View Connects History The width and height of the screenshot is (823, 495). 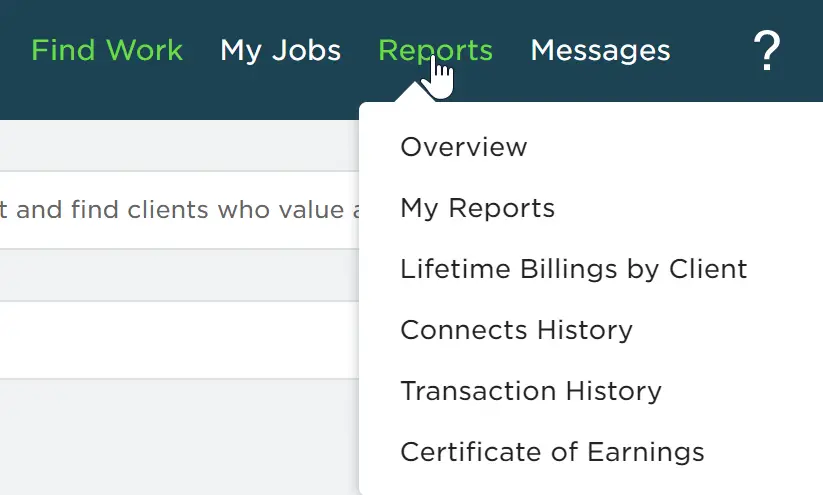click(x=516, y=330)
